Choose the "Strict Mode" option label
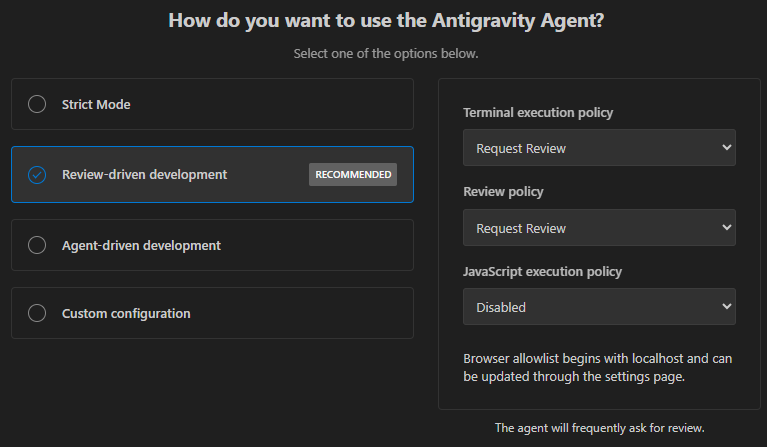The height and width of the screenshot is (447, 767). coord(96,104)
